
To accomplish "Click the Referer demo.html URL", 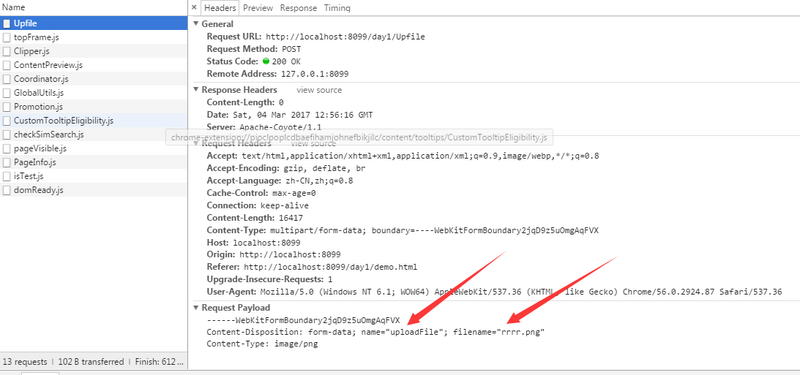I will tap(330, 267).
